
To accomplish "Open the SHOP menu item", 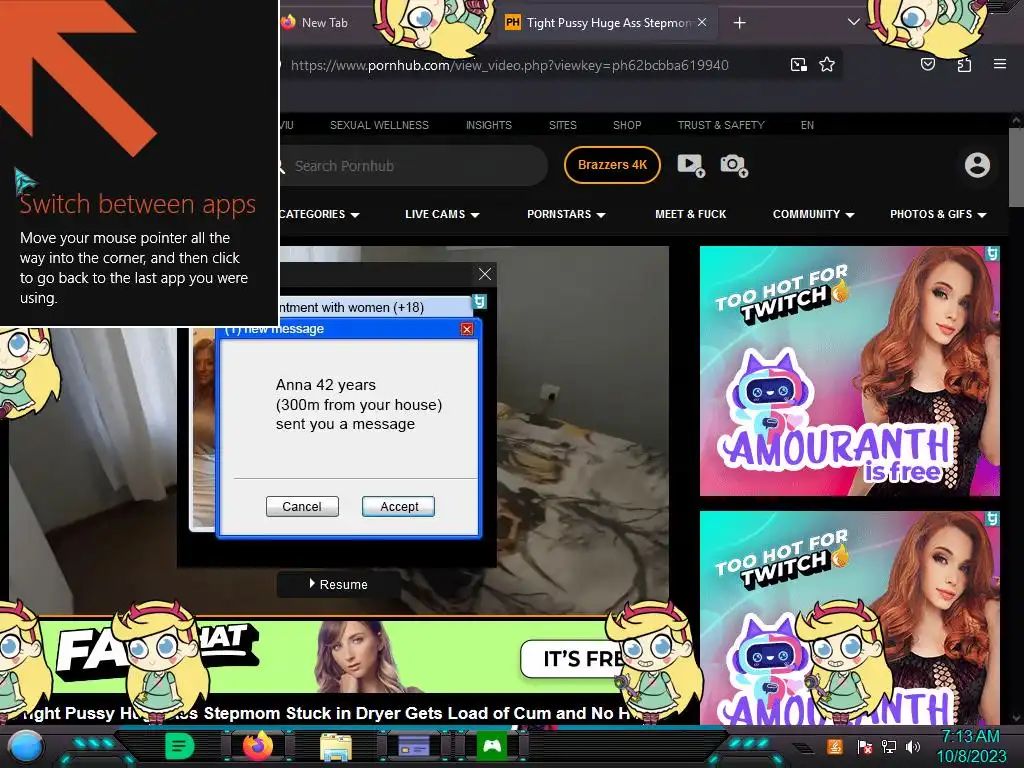I will (x=627, y=125).
